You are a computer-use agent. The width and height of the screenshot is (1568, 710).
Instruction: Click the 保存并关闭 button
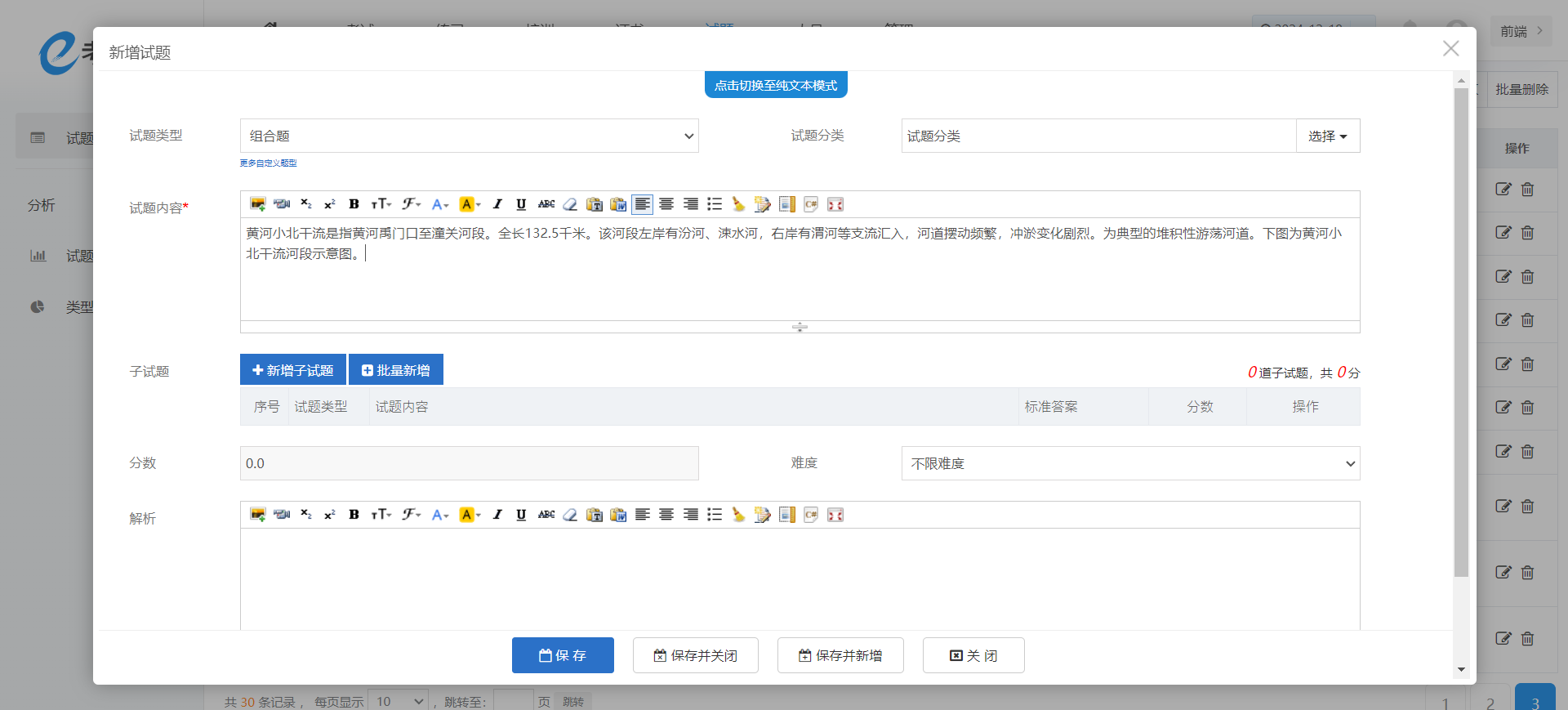[x=696, y=655]
